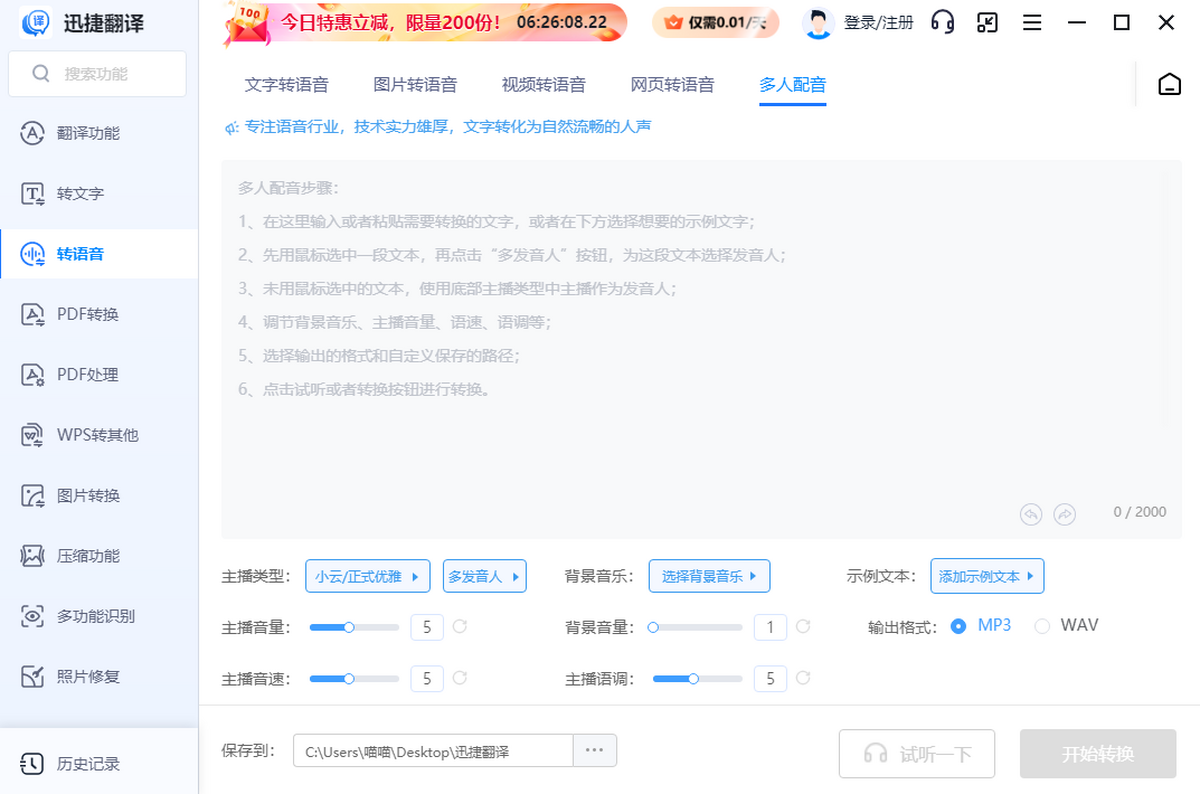The height and width of the screenshot is (794, 1200).
Task: Click the 压缩功能 sidebar icon
Action: (33, 556)
